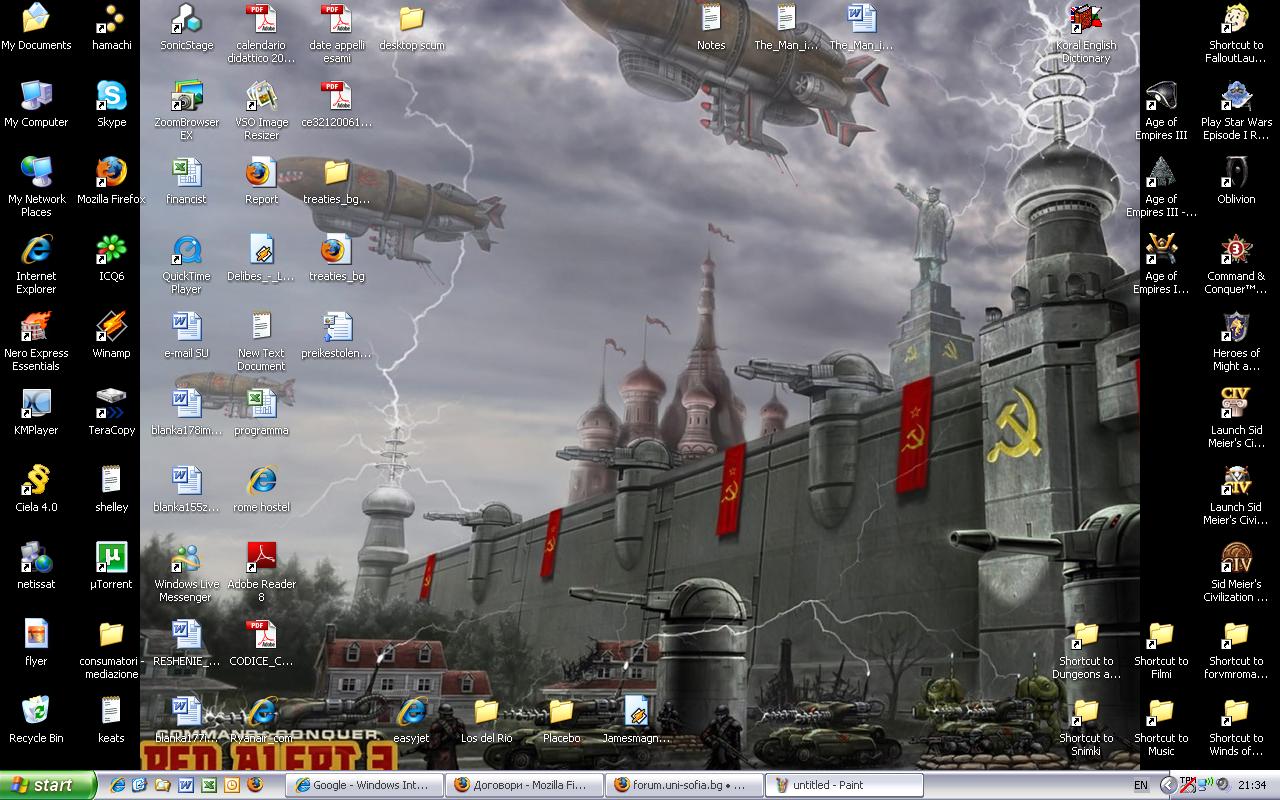Screen dimensions: 1280x800
Task: Open the Oblivion game shortcut
Action: tap(1236, 174)
